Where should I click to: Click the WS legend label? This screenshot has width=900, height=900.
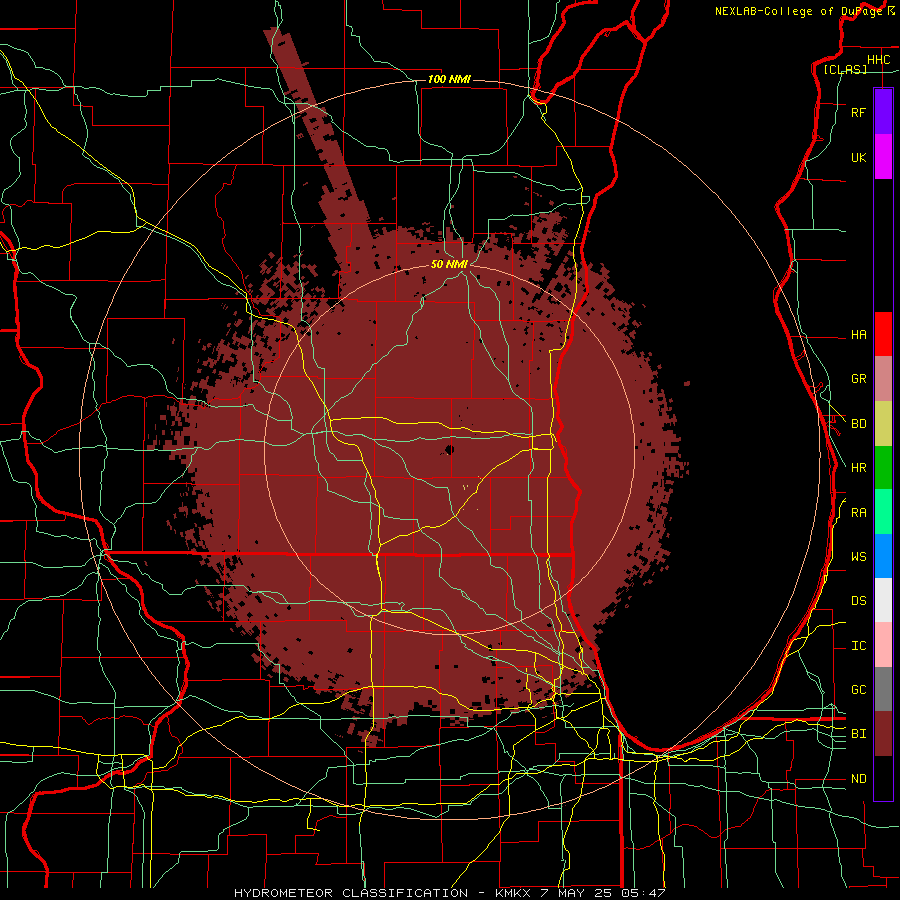tap(858, 556)
